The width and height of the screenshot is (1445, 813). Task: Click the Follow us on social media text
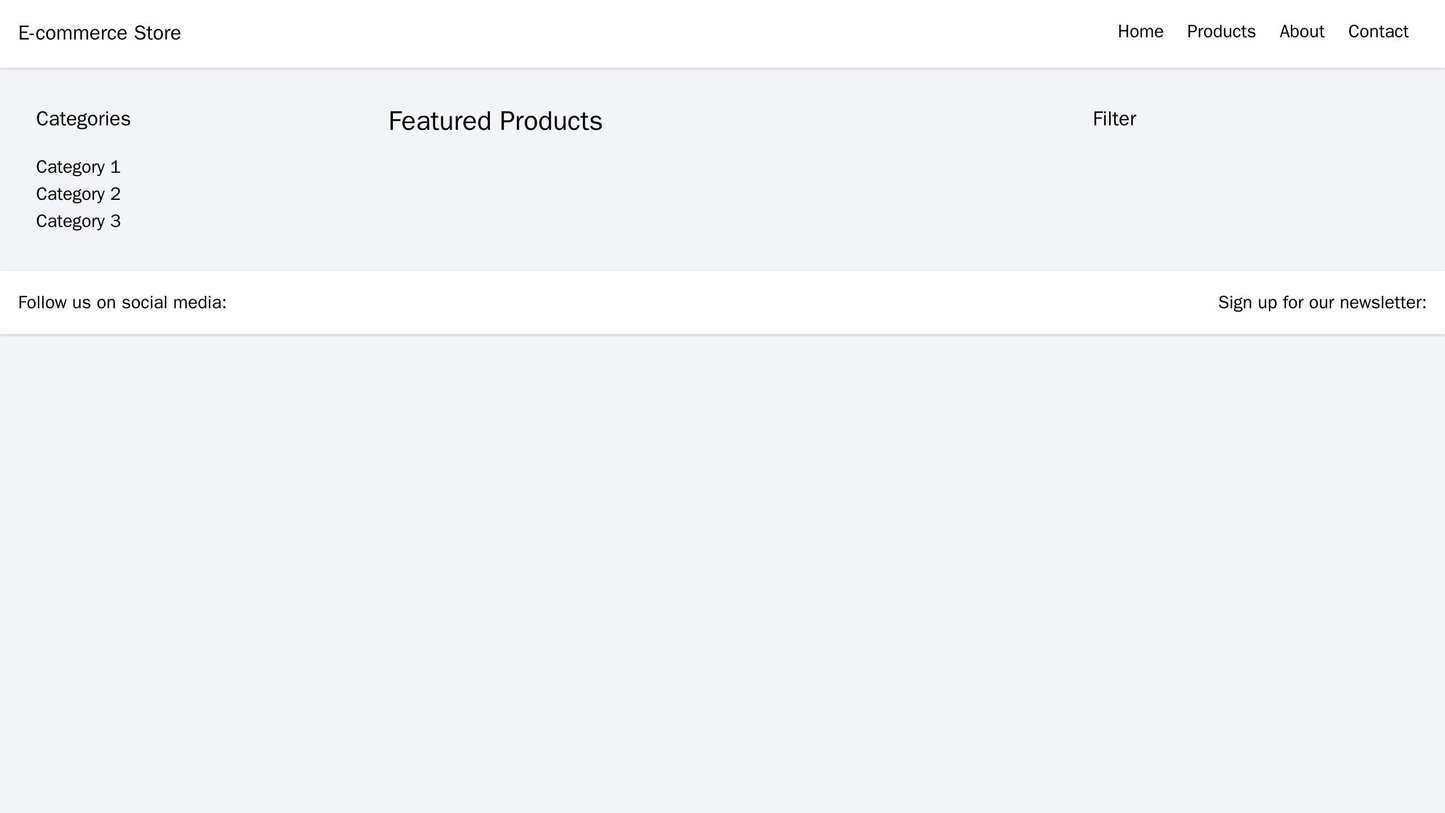click(122, 302)
